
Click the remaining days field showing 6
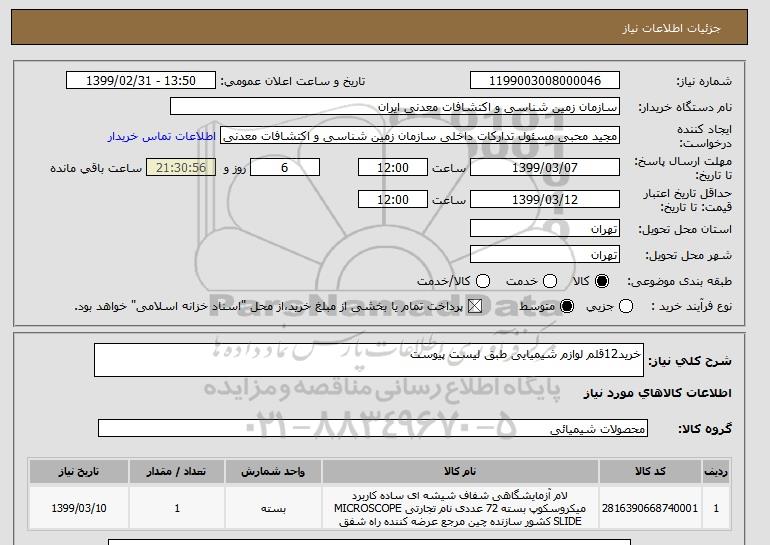pos(285,167)
